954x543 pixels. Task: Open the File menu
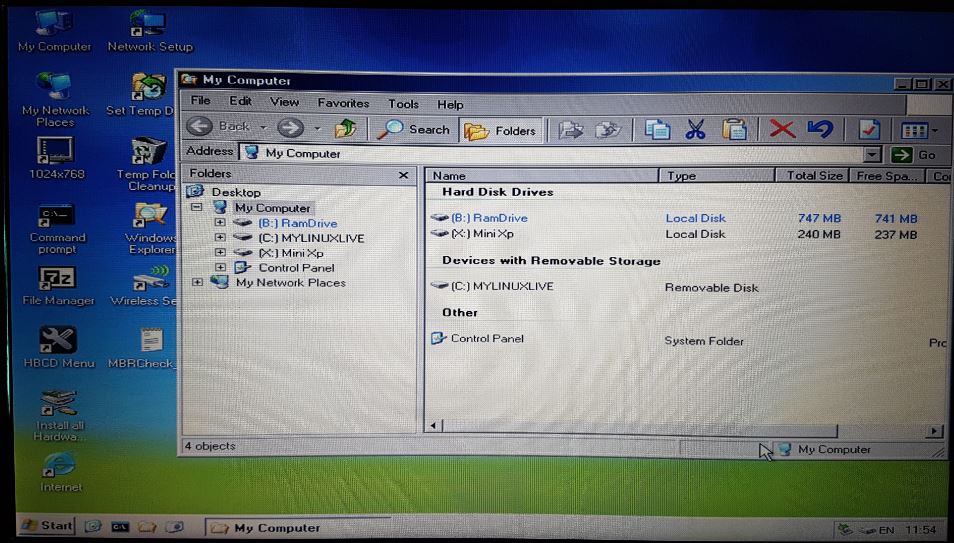tap(200, 100)
